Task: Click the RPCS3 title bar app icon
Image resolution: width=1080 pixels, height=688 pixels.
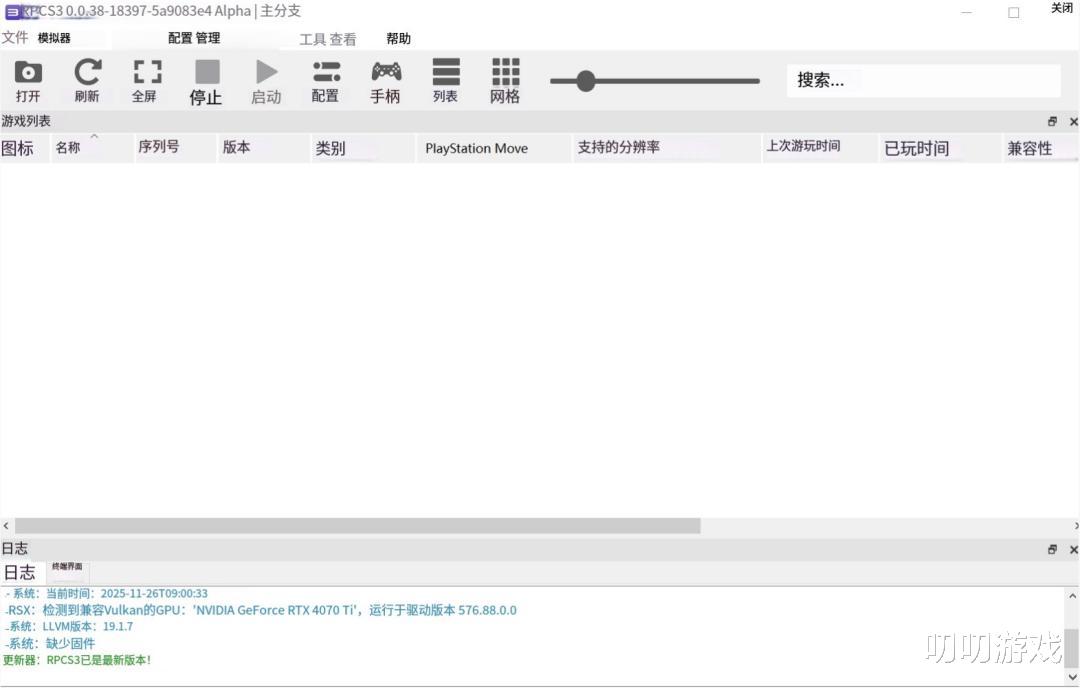Action: [x=12, y=12]
